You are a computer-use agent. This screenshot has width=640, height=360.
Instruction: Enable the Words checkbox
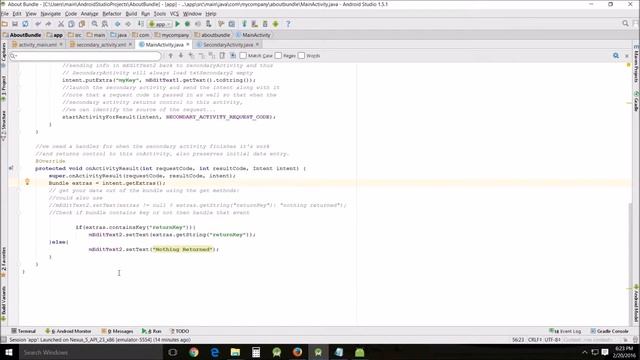tap(302, 56)
